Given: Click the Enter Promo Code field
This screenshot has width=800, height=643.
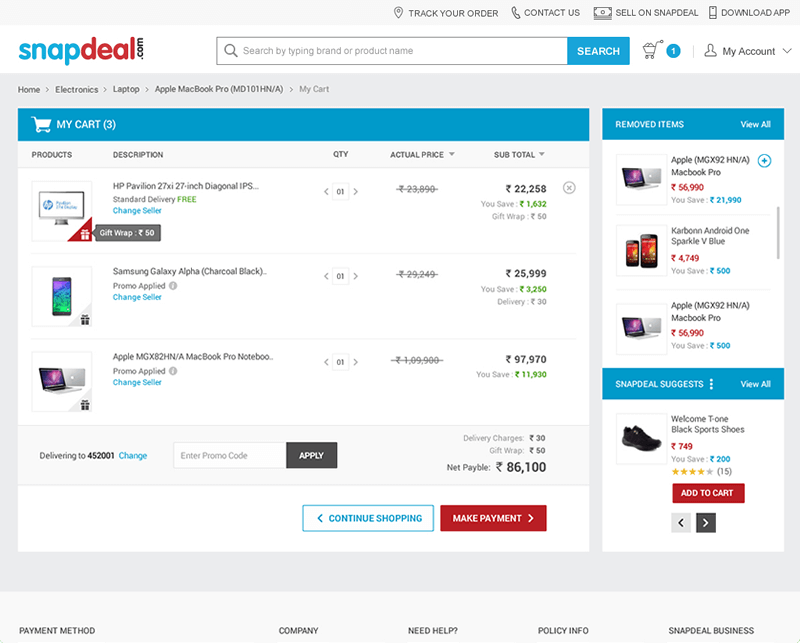Looking at the screenshot, I should [229, 455].
